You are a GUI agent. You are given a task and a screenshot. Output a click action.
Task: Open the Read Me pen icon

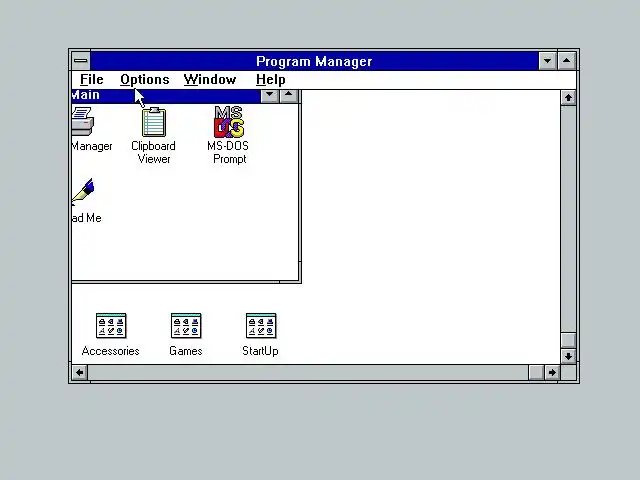83,192
